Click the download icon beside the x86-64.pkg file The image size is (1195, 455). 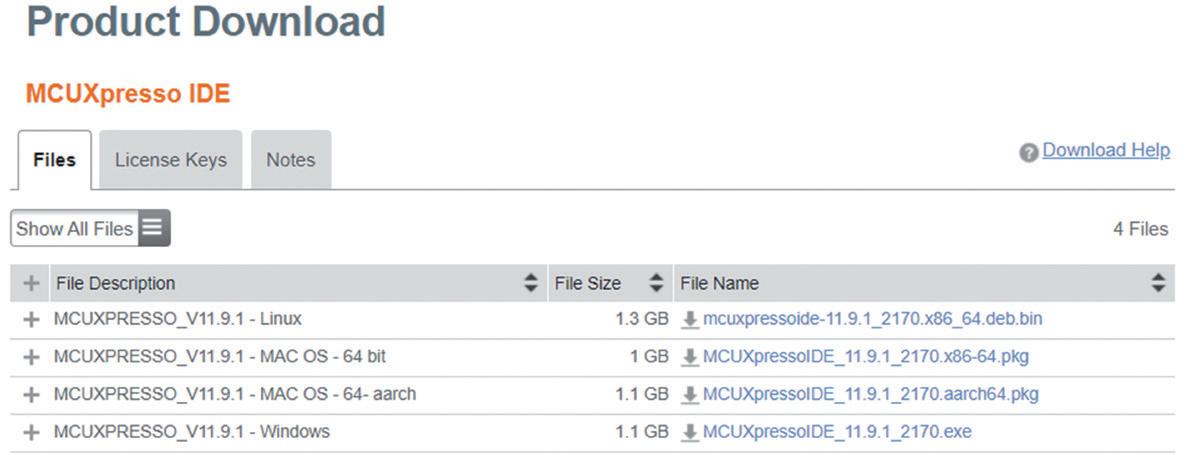(x=689, y=357)
